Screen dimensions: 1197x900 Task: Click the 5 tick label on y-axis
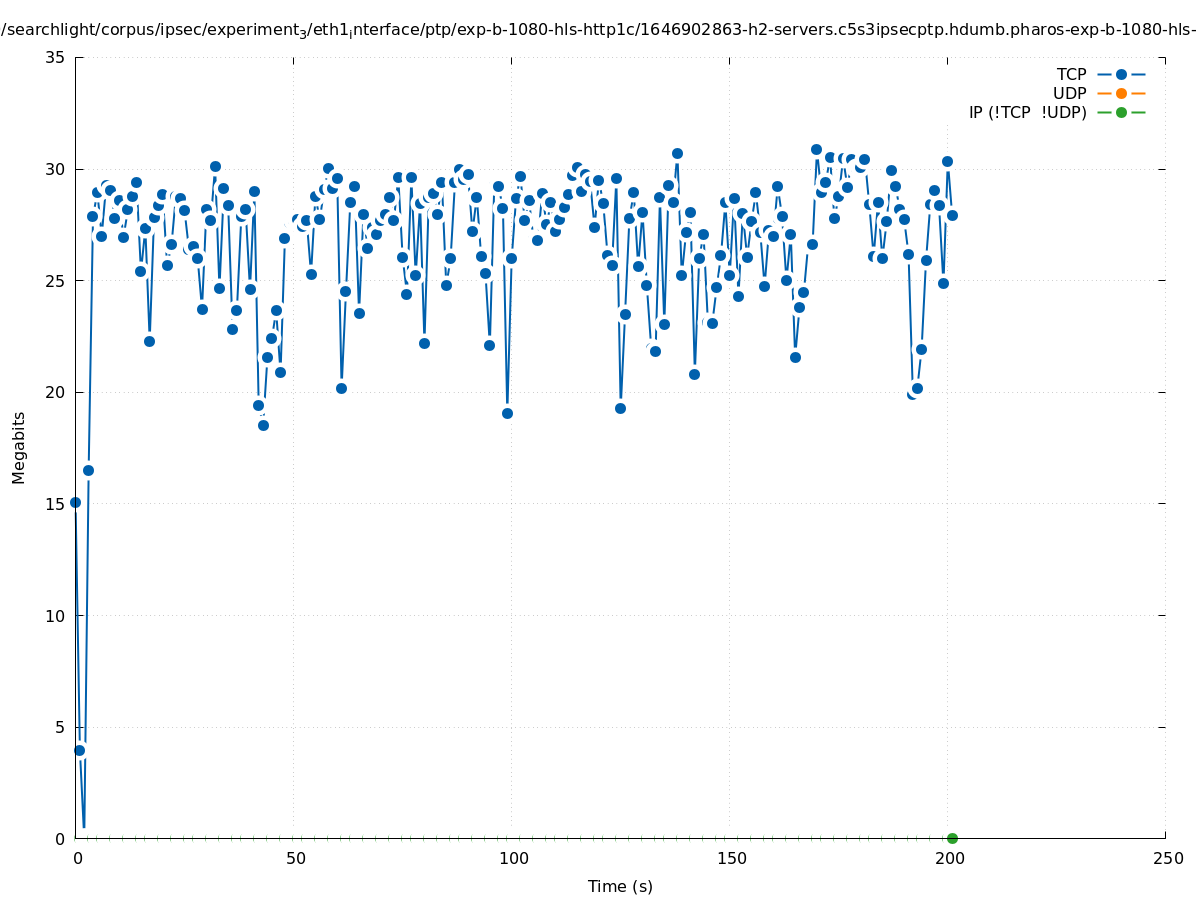[x=60, y=727]
